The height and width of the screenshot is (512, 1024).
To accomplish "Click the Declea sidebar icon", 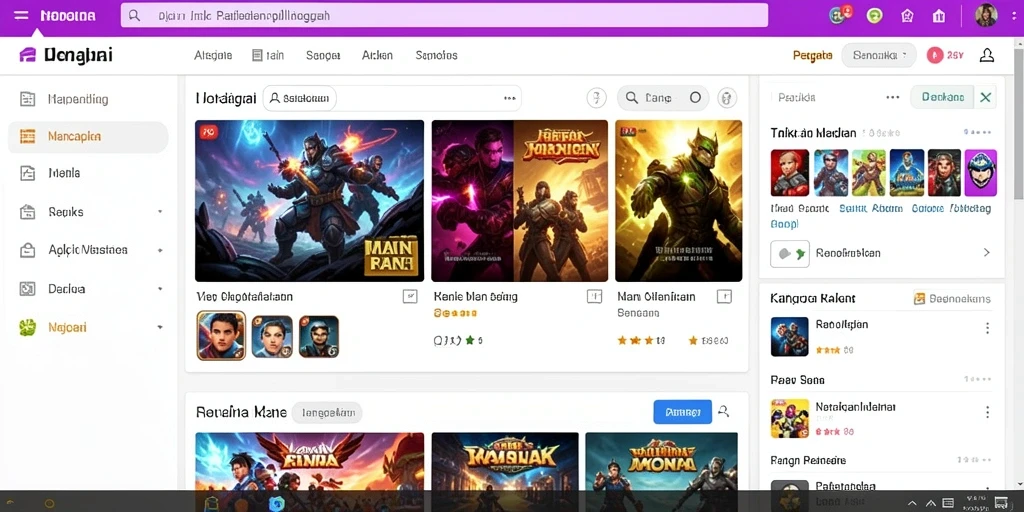I will click(27, 289).
